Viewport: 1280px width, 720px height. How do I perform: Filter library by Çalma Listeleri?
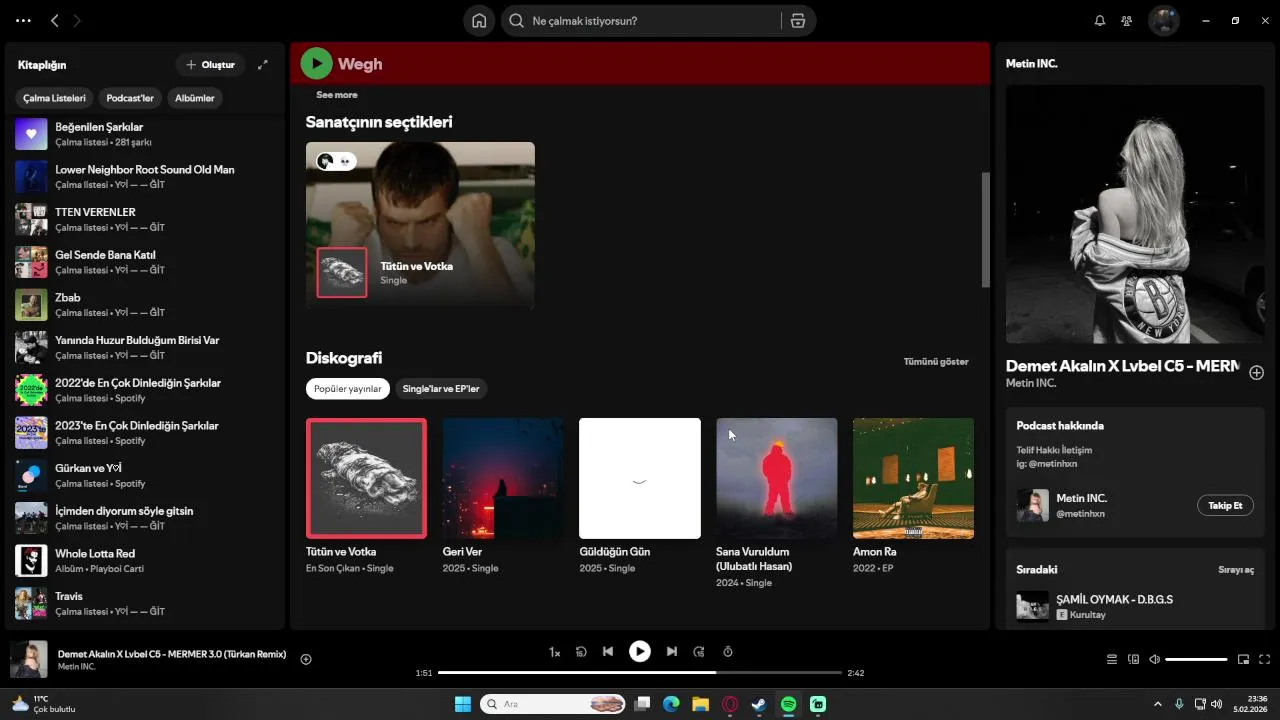(55, 98)
